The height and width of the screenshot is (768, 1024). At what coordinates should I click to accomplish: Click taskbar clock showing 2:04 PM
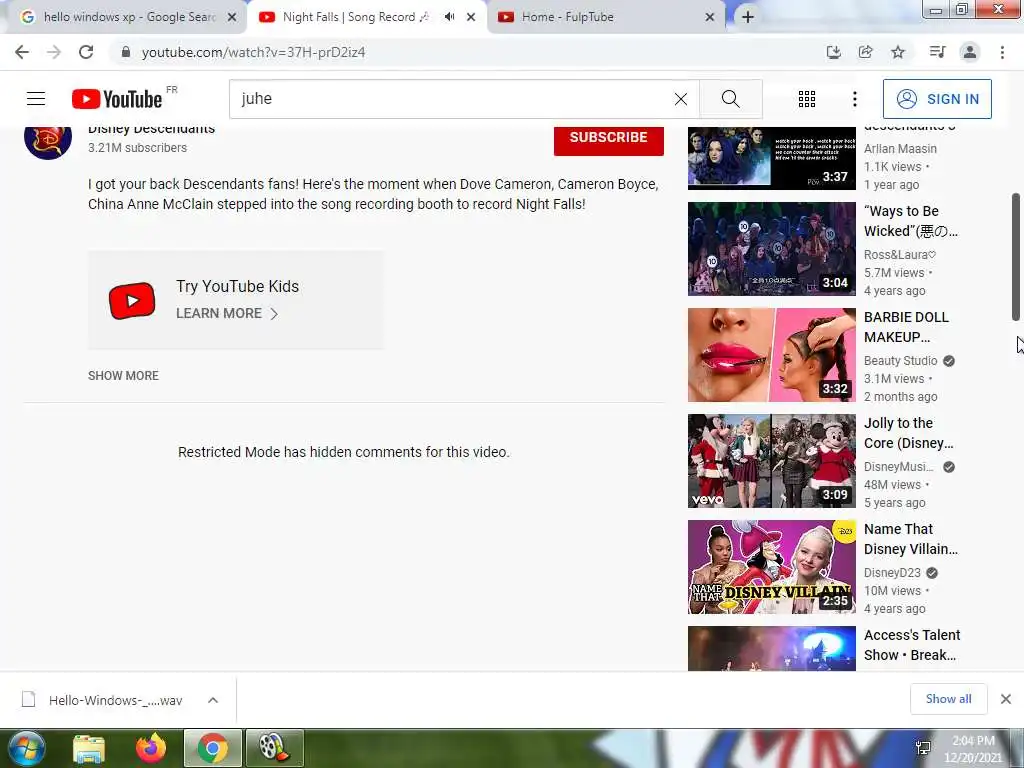tap(973, 749)
